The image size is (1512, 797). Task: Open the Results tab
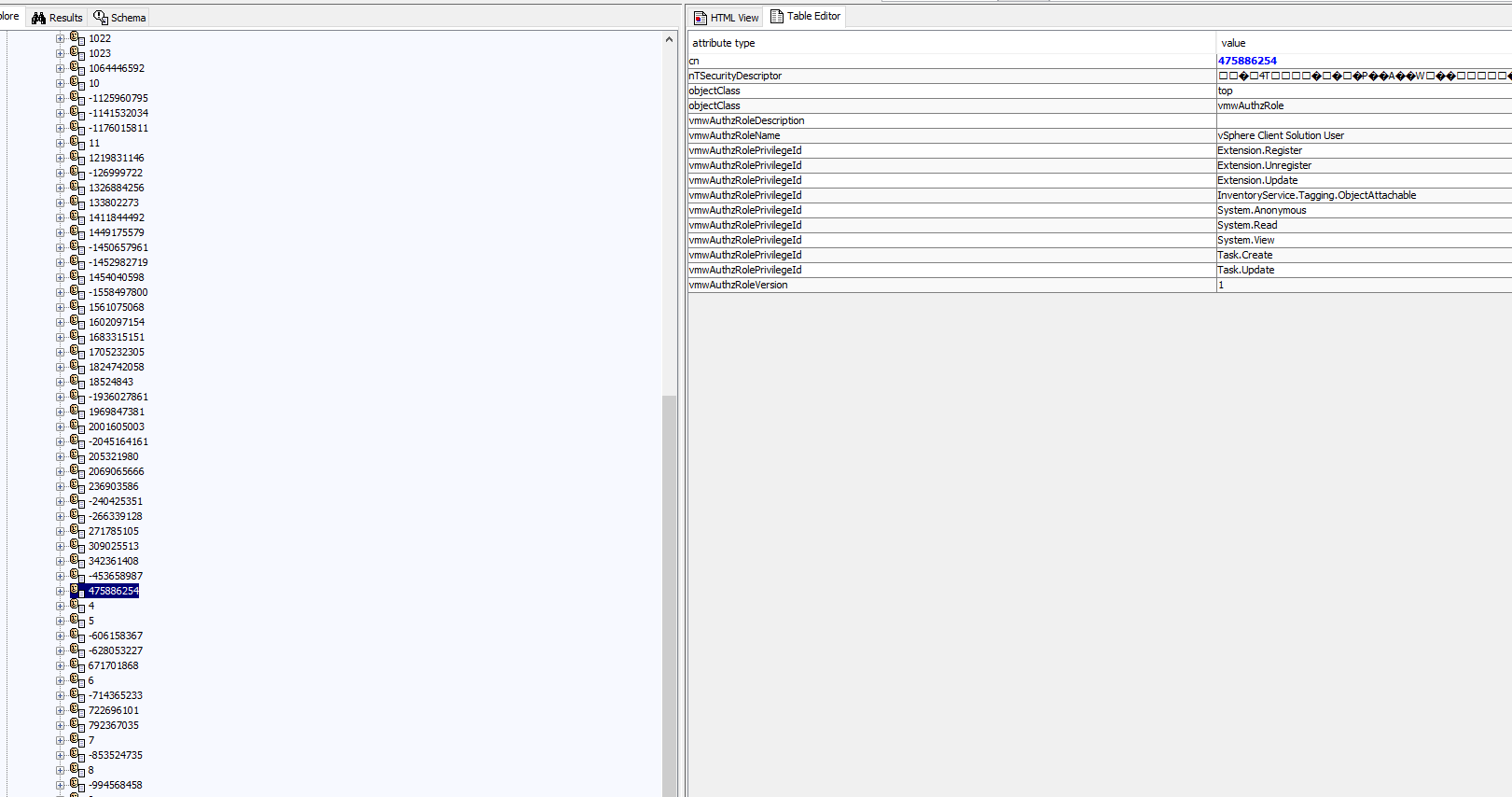coord(57,18)
